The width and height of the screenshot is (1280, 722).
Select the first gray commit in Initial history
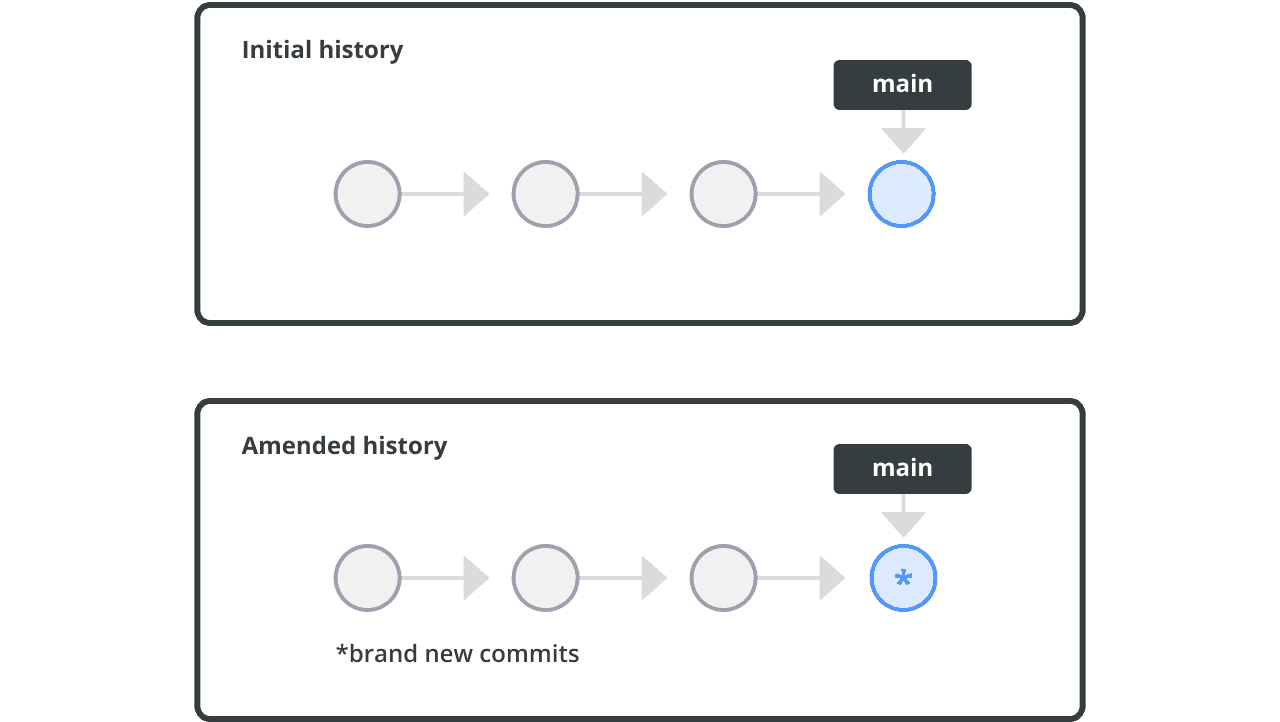(367, 194)
